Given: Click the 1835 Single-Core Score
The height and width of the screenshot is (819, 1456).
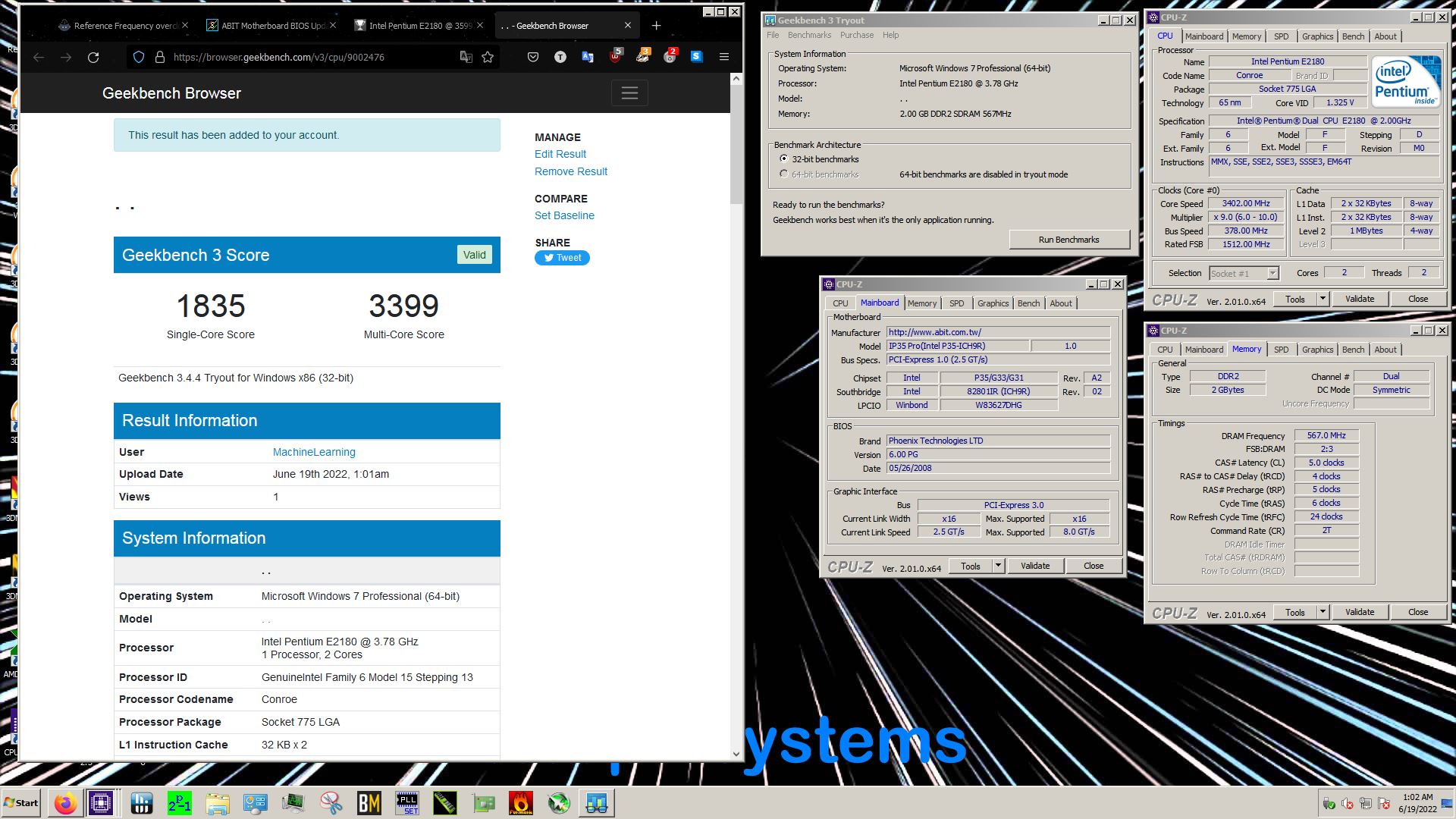Looking at the screenshot, I should click(211, 306).
